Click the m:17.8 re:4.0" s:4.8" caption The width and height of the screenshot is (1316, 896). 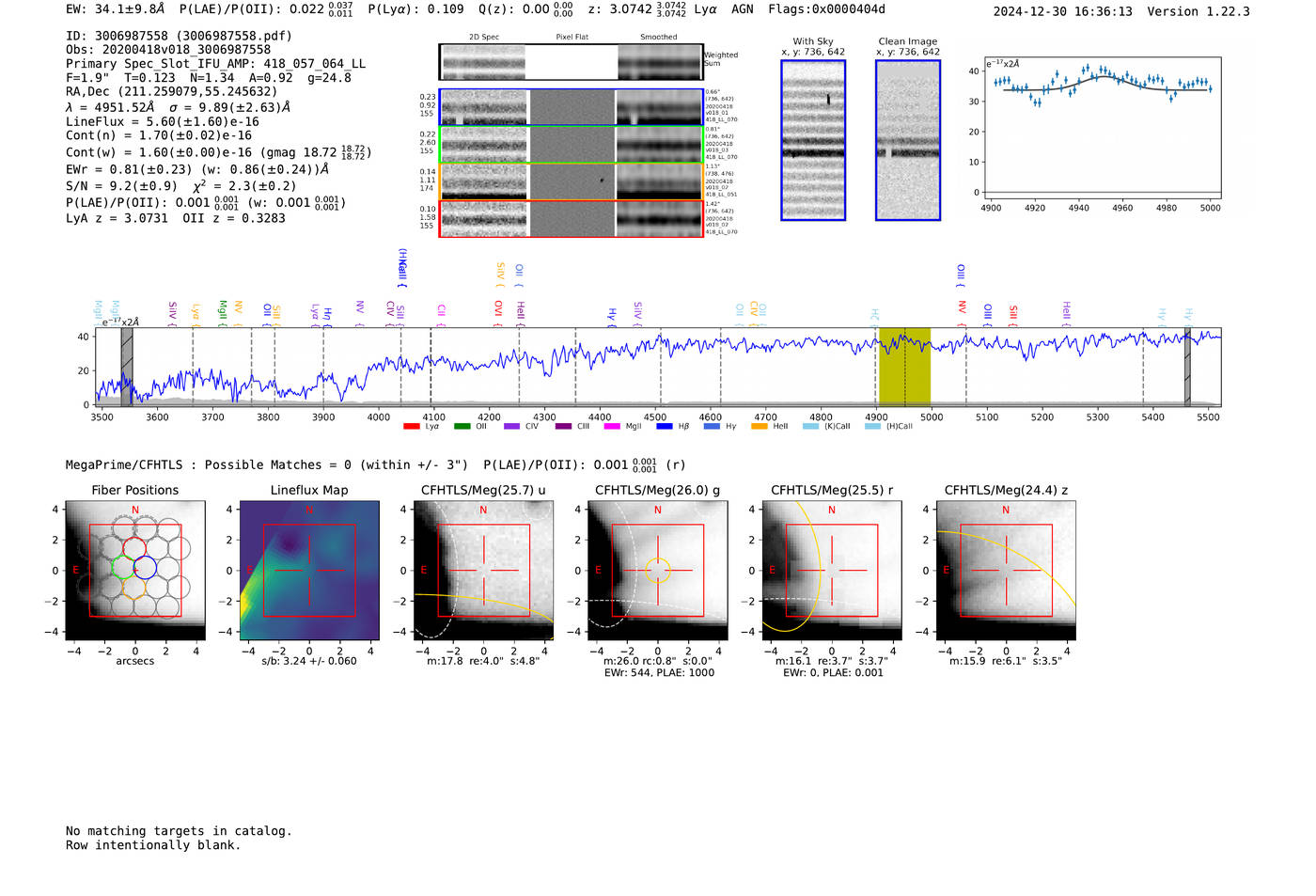pyautogui.click(x=483, y=661)
